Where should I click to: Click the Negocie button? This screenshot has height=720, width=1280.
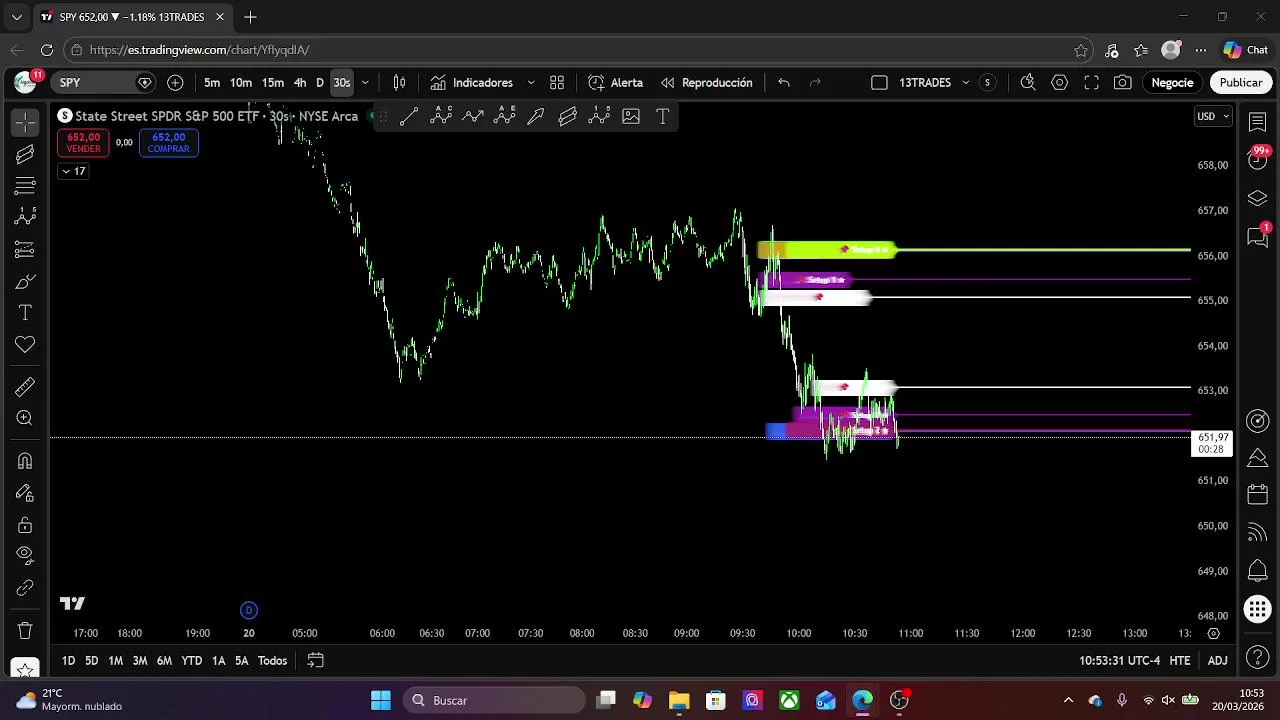[x=1172, y=83]
